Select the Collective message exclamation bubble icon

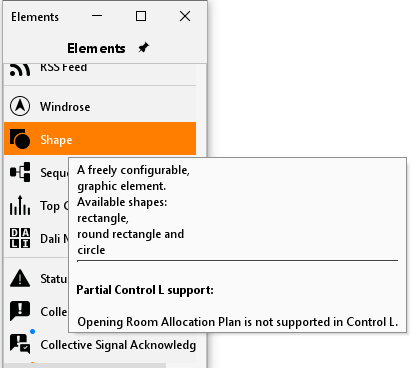pos(20,311)
